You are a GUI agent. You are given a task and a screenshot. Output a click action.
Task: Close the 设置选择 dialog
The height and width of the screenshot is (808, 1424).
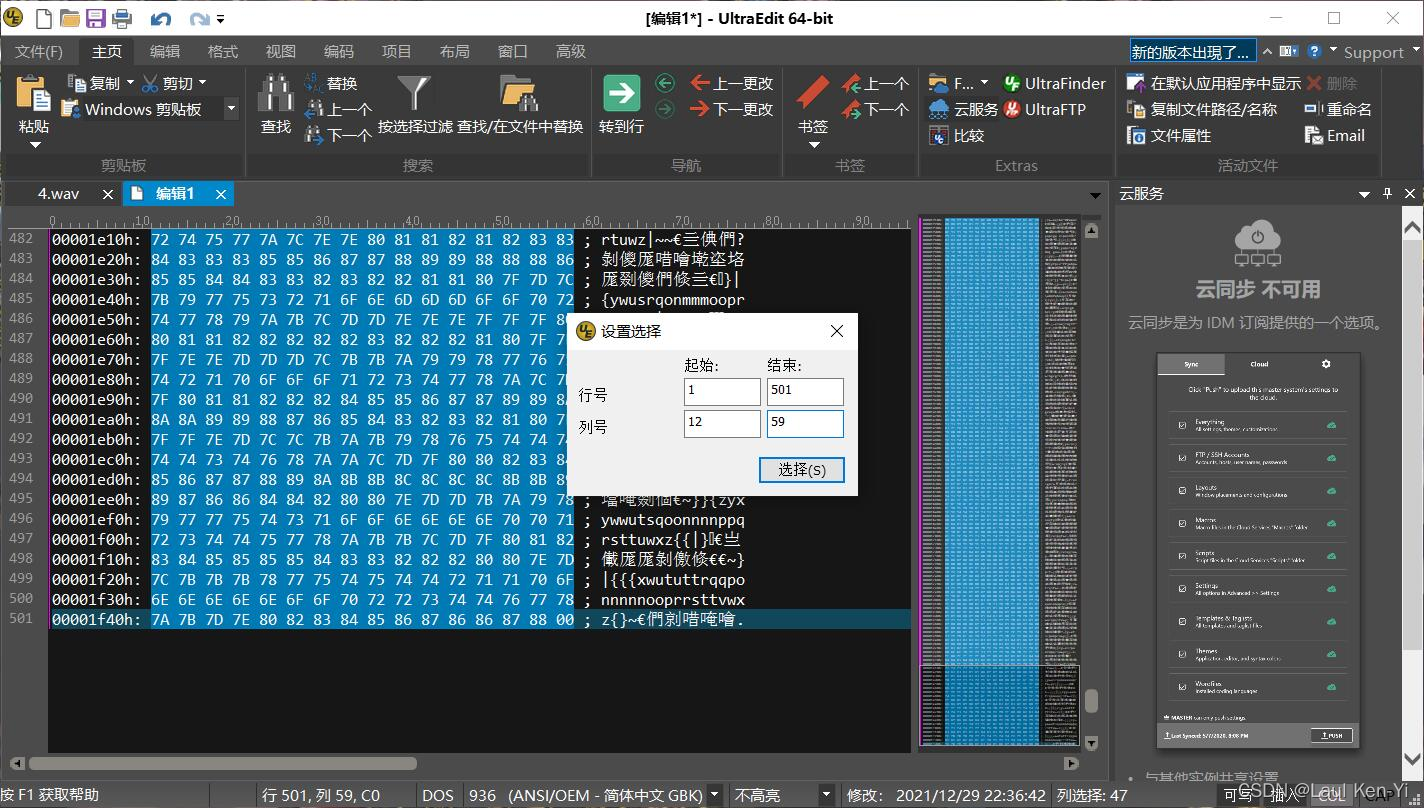tap(837, 331)
